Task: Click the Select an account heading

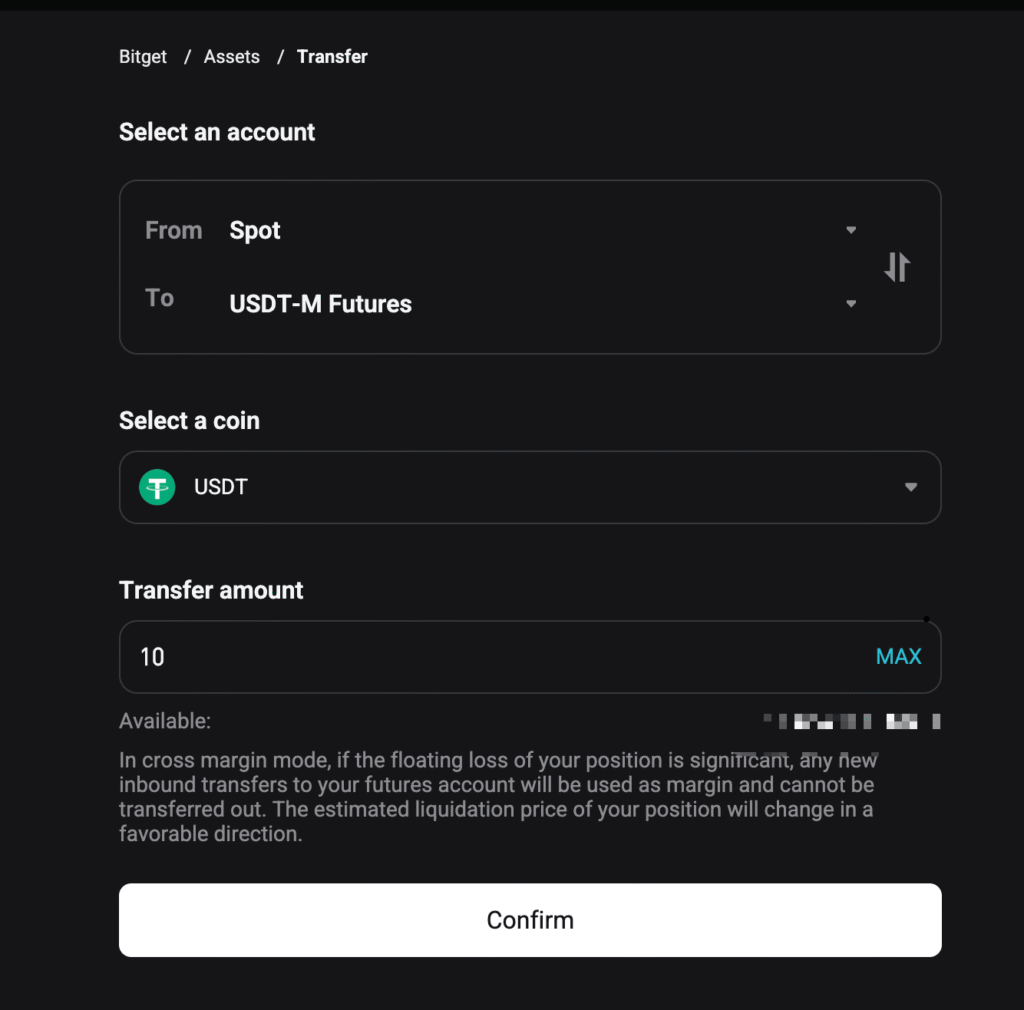Action: coord(217,132)
